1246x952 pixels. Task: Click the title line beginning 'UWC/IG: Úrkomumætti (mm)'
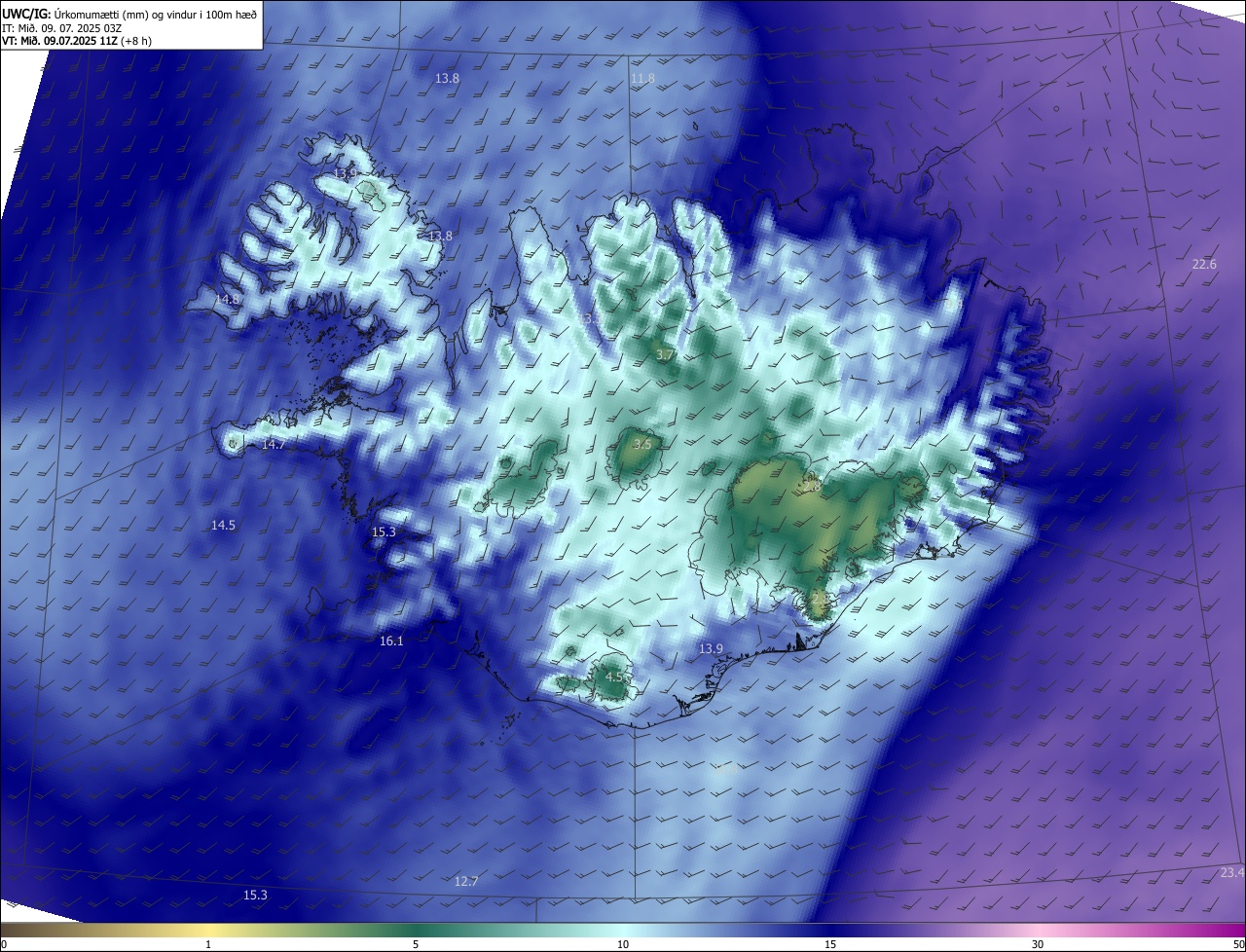pos(129,14)
